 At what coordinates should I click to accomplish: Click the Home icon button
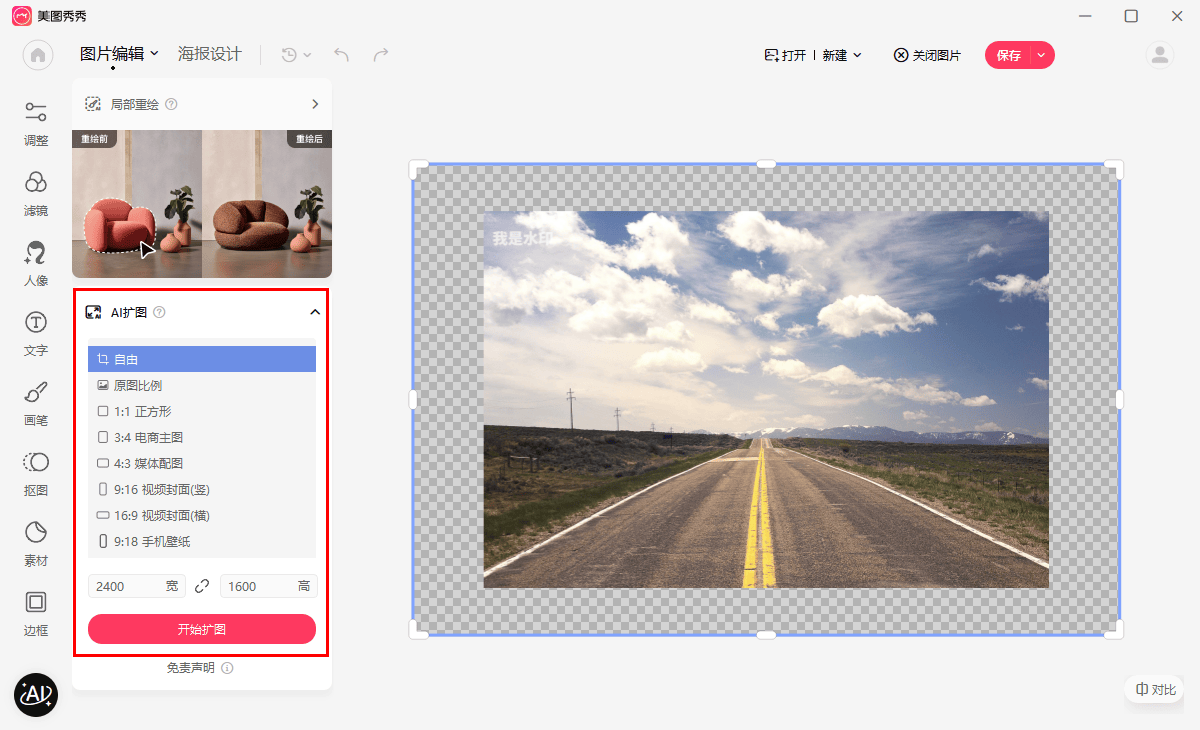coord(38,55)
